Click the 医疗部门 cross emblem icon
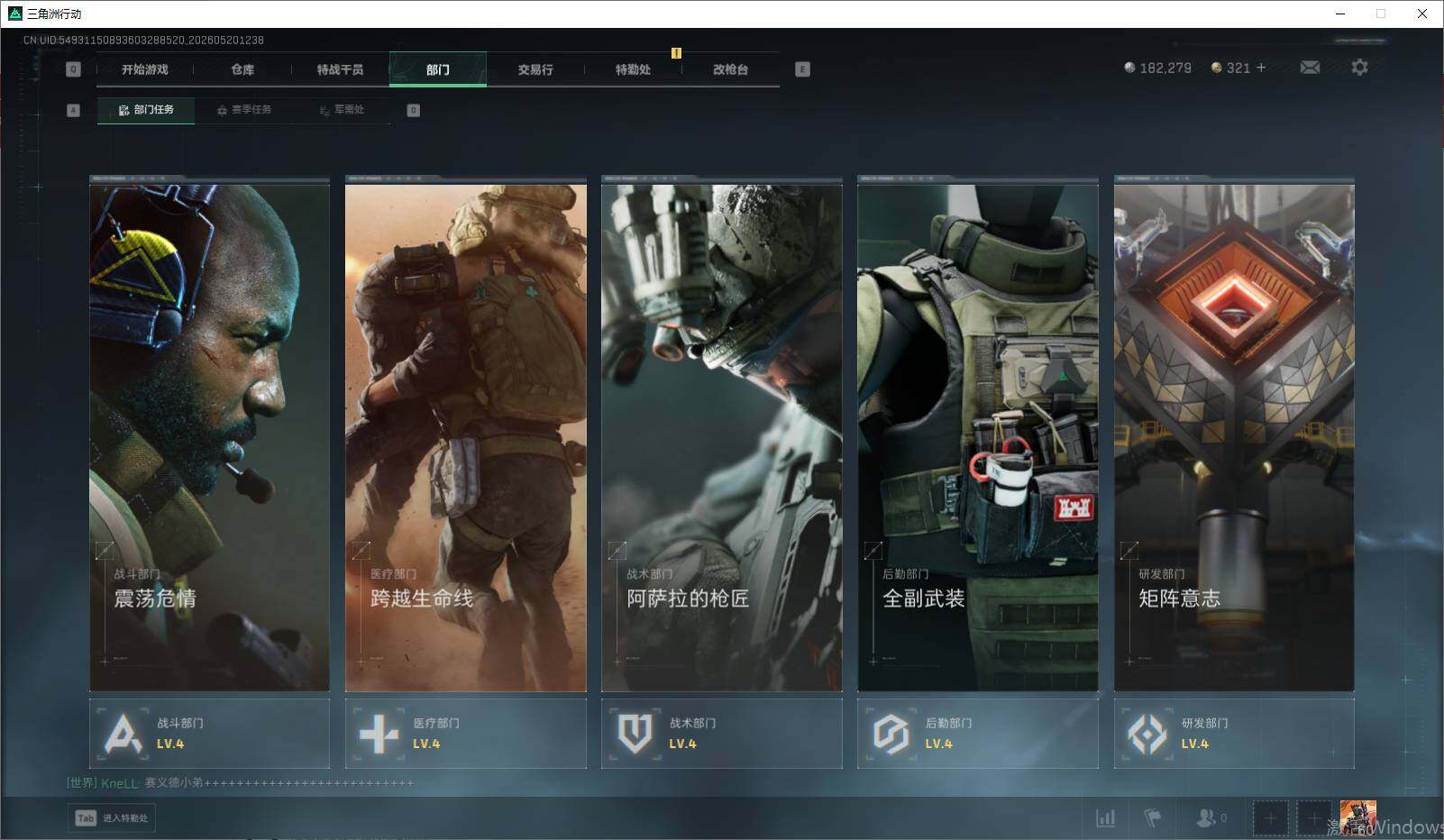The height and width of the screenshot is (840, 1444). pyautogui.click(x=379, y=734)
